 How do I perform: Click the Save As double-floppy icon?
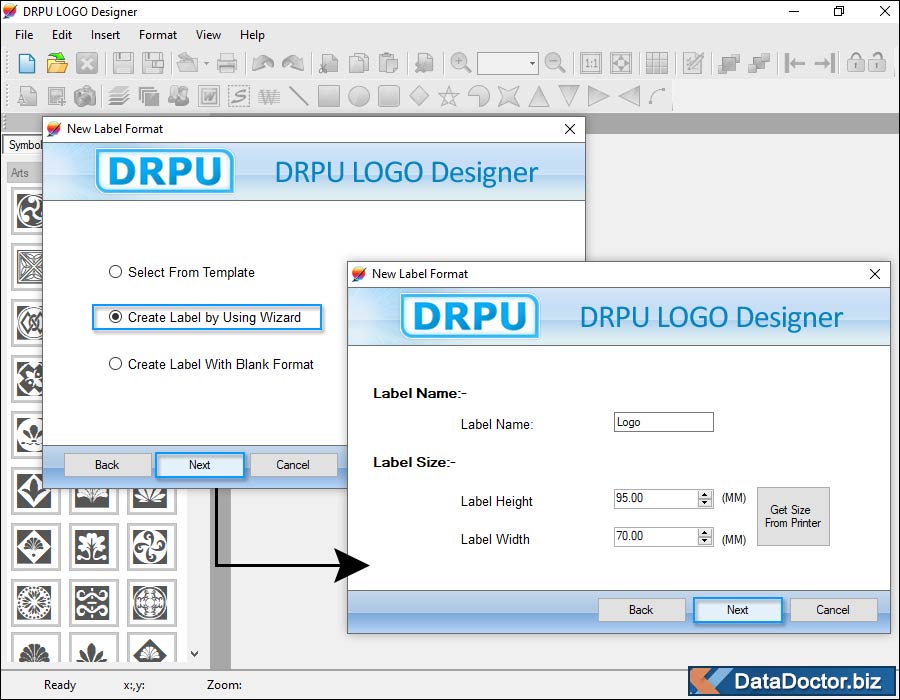(153, 63)
